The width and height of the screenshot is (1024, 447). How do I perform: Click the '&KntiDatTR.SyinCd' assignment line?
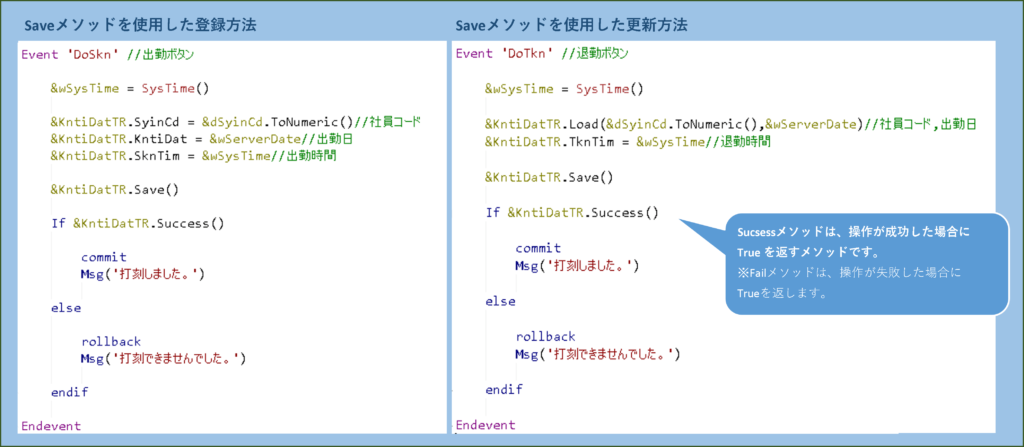click(236, 122)
